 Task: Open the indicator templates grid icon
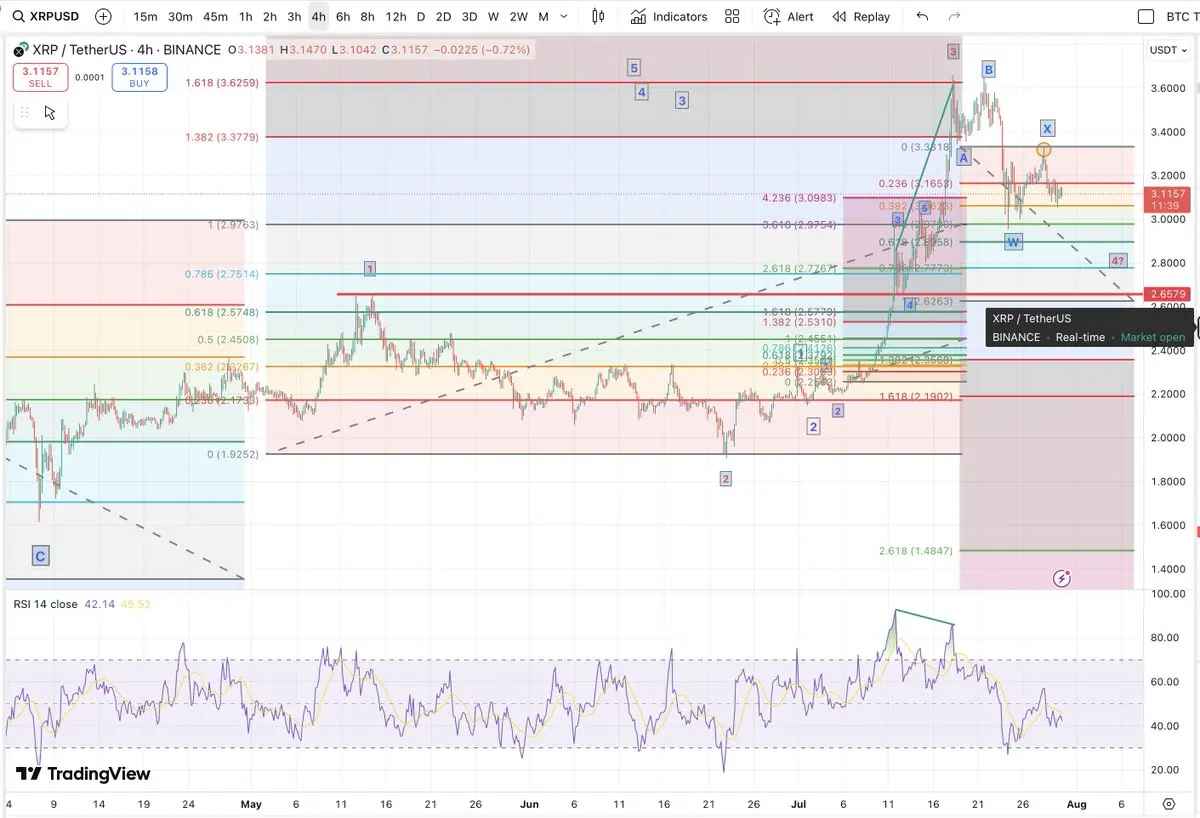pos(732,17)
